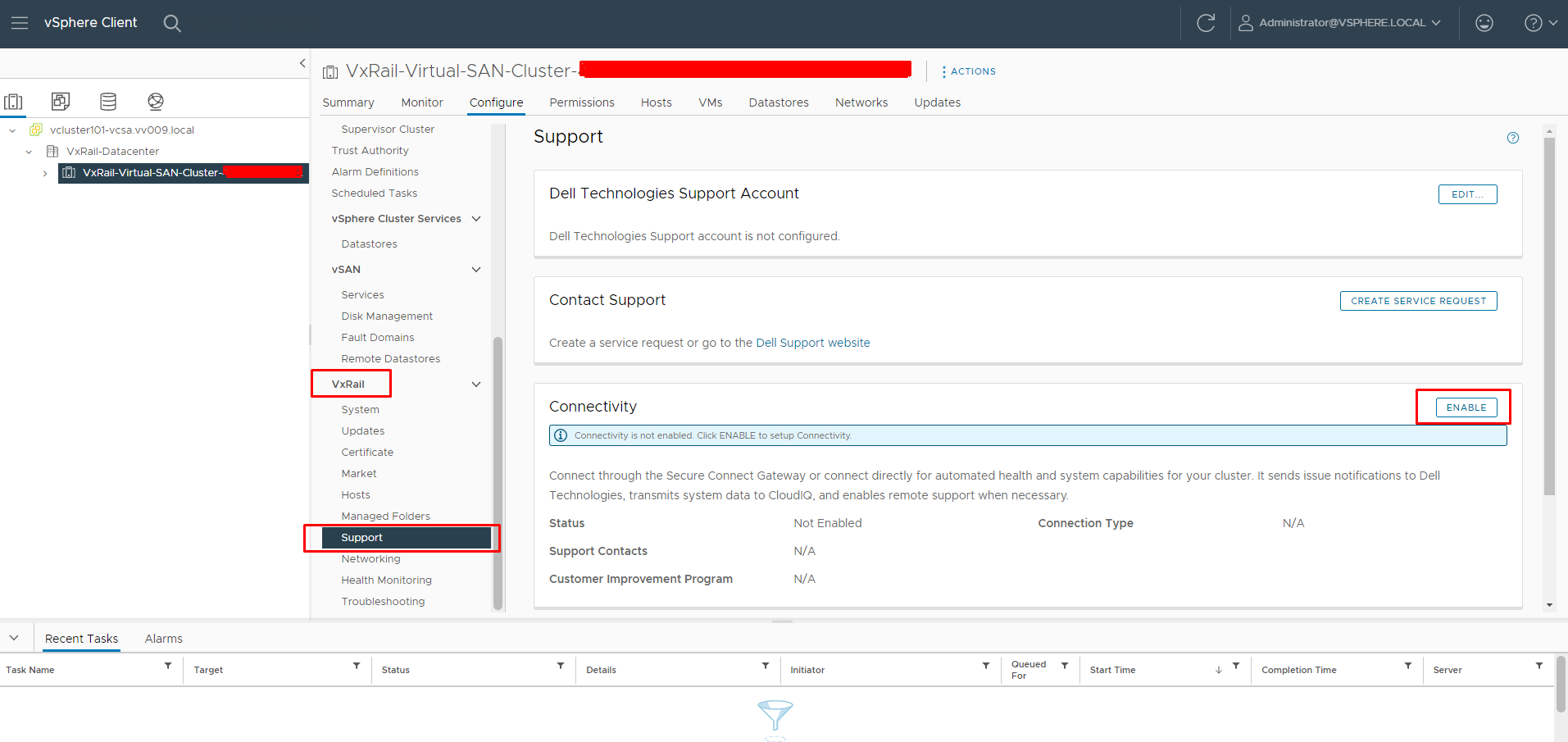Filter Completion Time column
This screenshot has height=742, width=1568.
coord(1408,666)
